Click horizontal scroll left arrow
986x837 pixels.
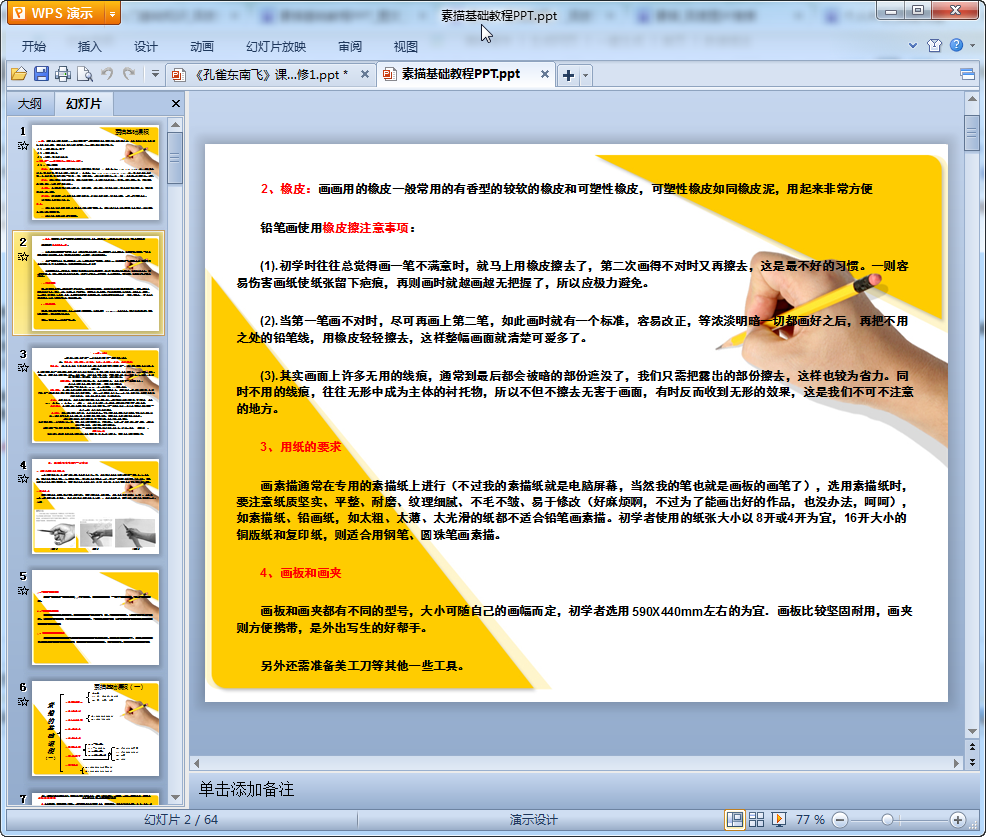click(x=197, y=763)
